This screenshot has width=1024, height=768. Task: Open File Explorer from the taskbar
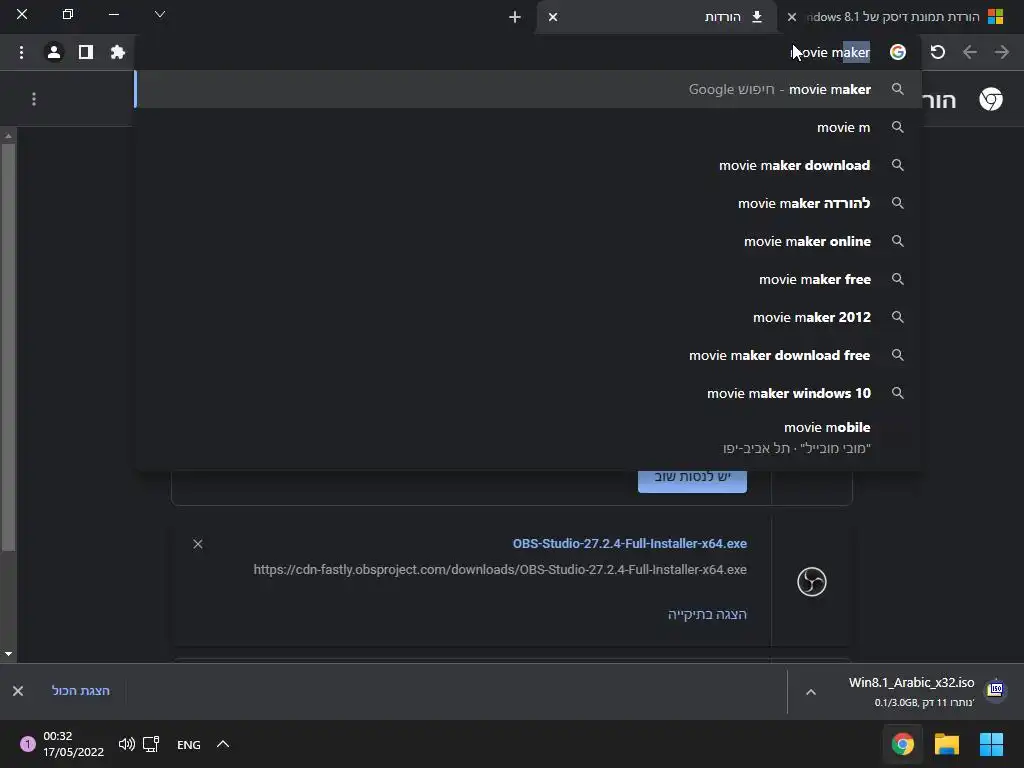click(946, 744)
